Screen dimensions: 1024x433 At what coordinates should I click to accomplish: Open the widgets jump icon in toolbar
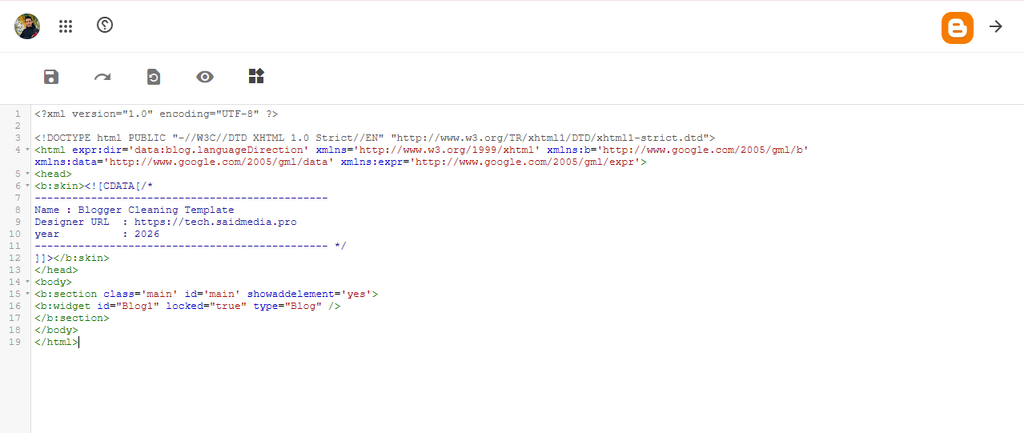point(257,76)
